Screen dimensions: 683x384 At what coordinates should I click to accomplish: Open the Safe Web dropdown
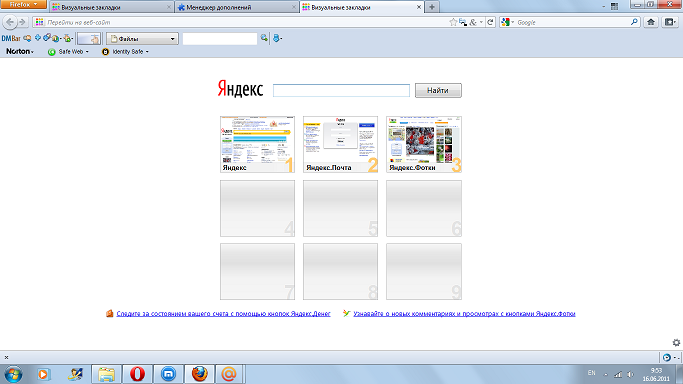pyautogui.click(x=69, y=52)
